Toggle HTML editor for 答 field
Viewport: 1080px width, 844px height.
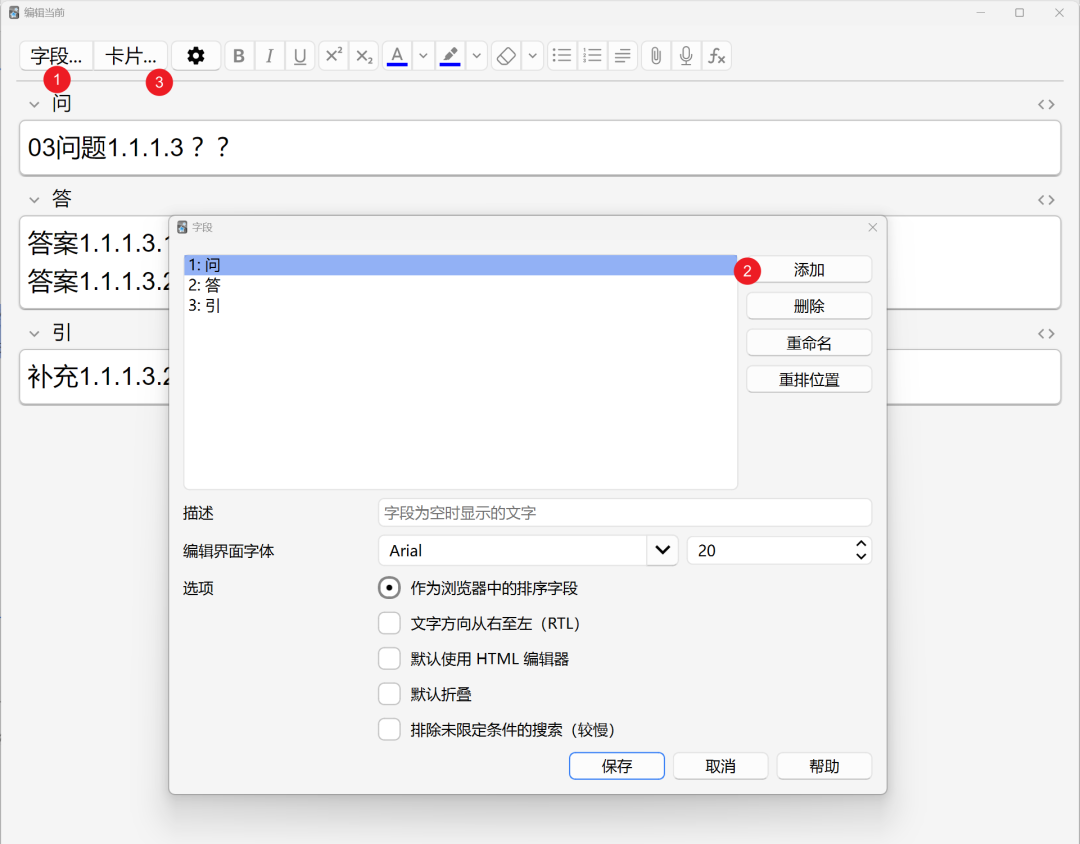(x=1046, y=200)
